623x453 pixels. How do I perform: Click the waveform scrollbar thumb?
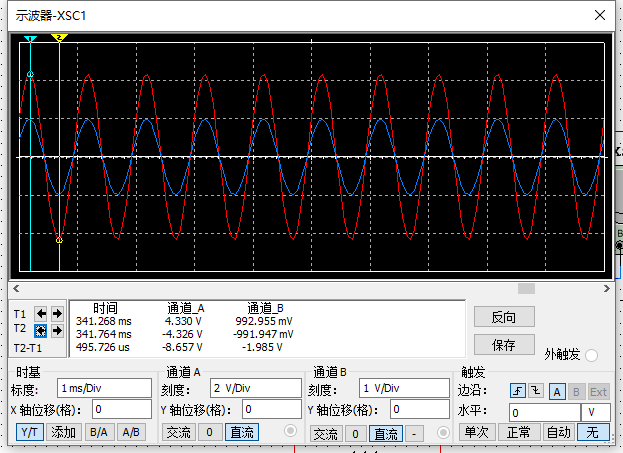coord(526,289)
